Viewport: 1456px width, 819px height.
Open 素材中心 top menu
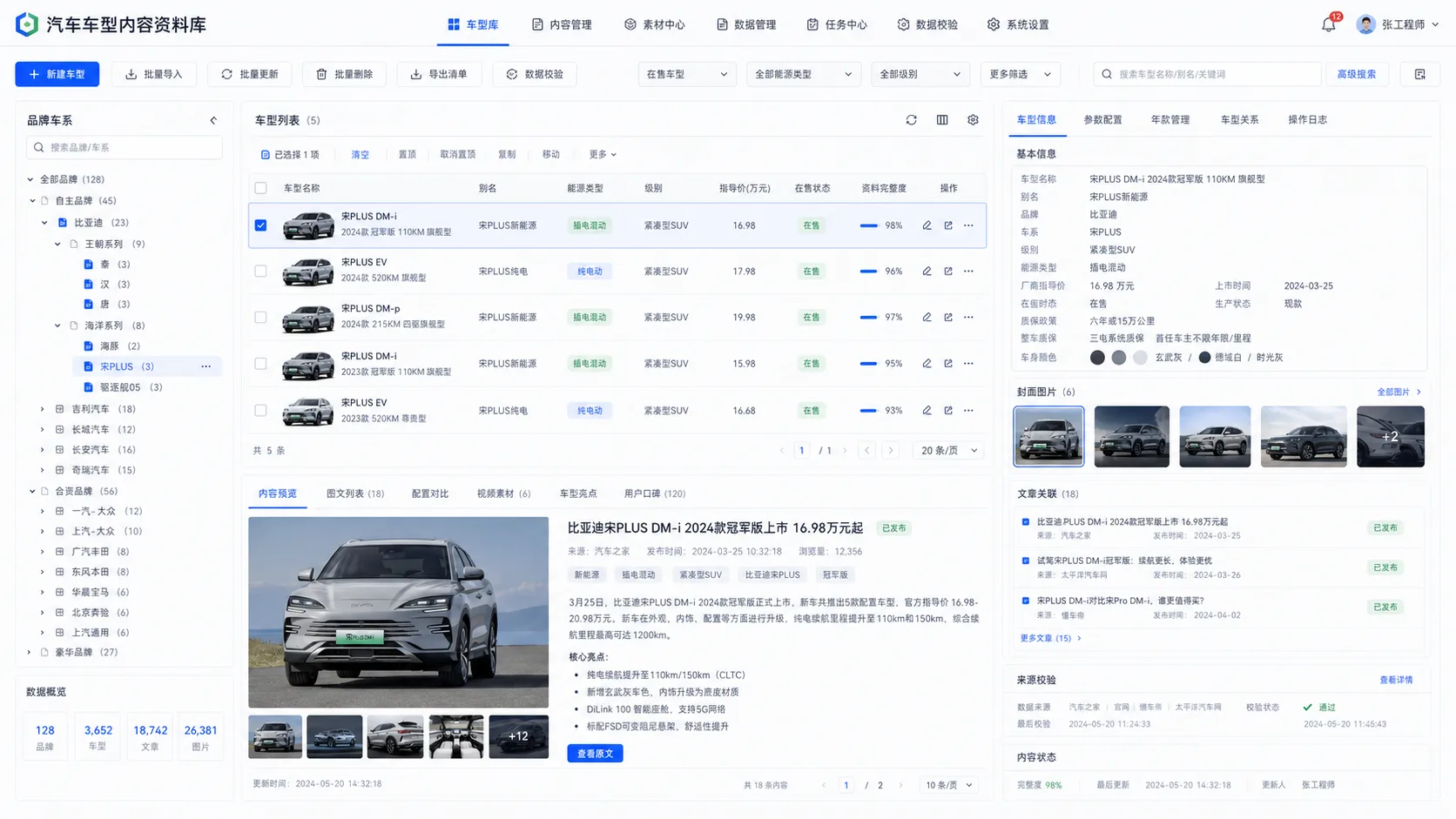655,24
